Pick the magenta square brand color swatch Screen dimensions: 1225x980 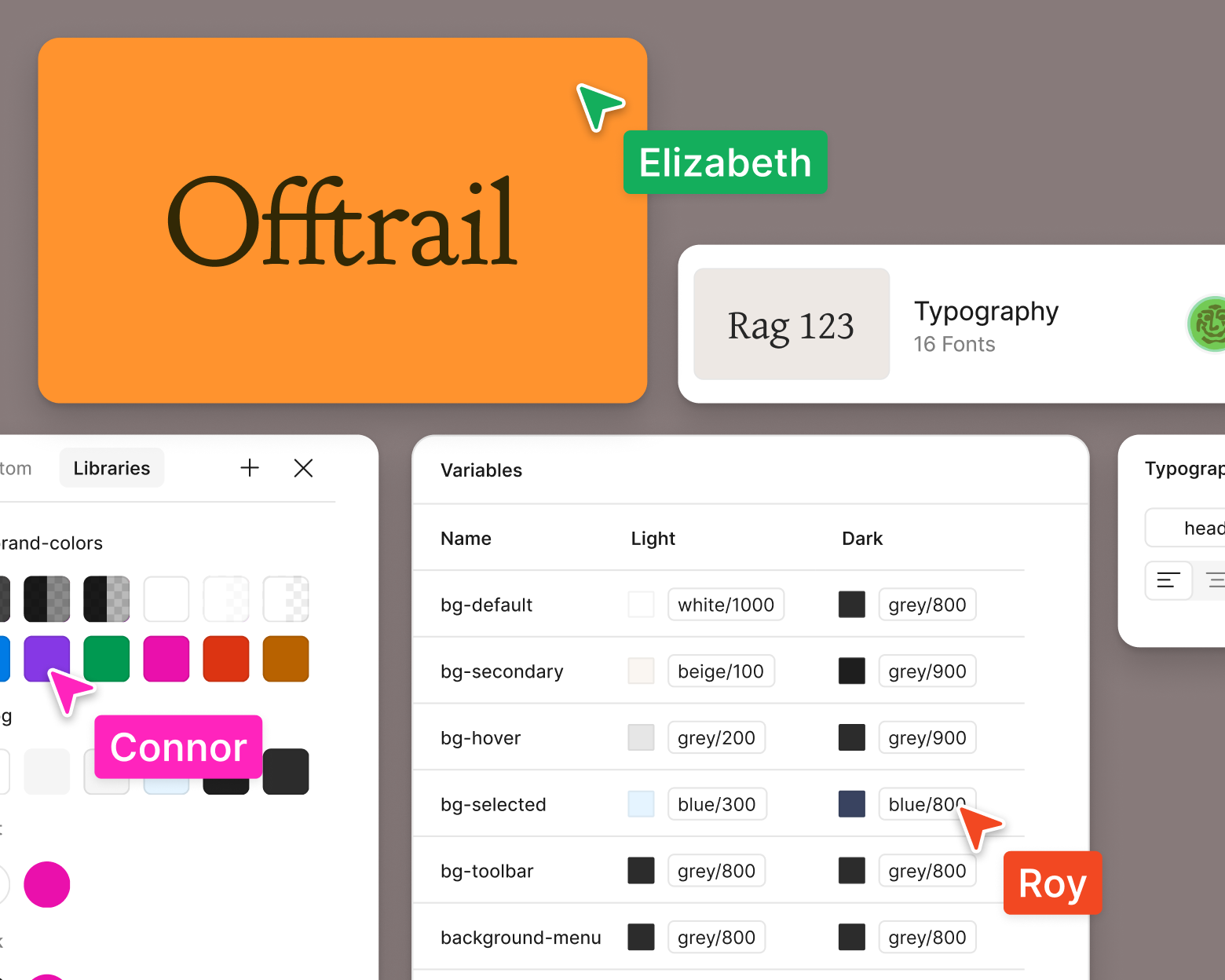pyautogui.click(x=166, y=659)
